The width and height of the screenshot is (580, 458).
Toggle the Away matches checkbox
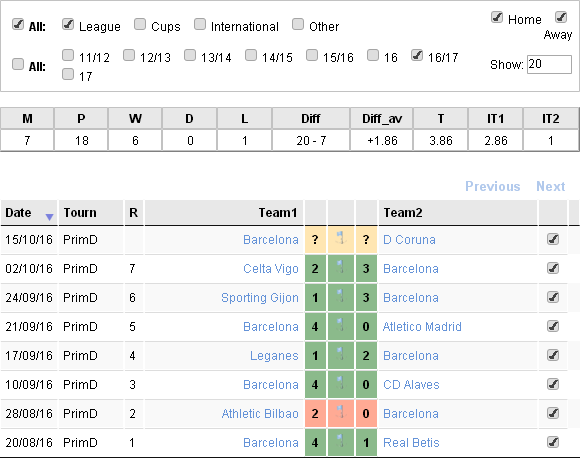point(561,17)
